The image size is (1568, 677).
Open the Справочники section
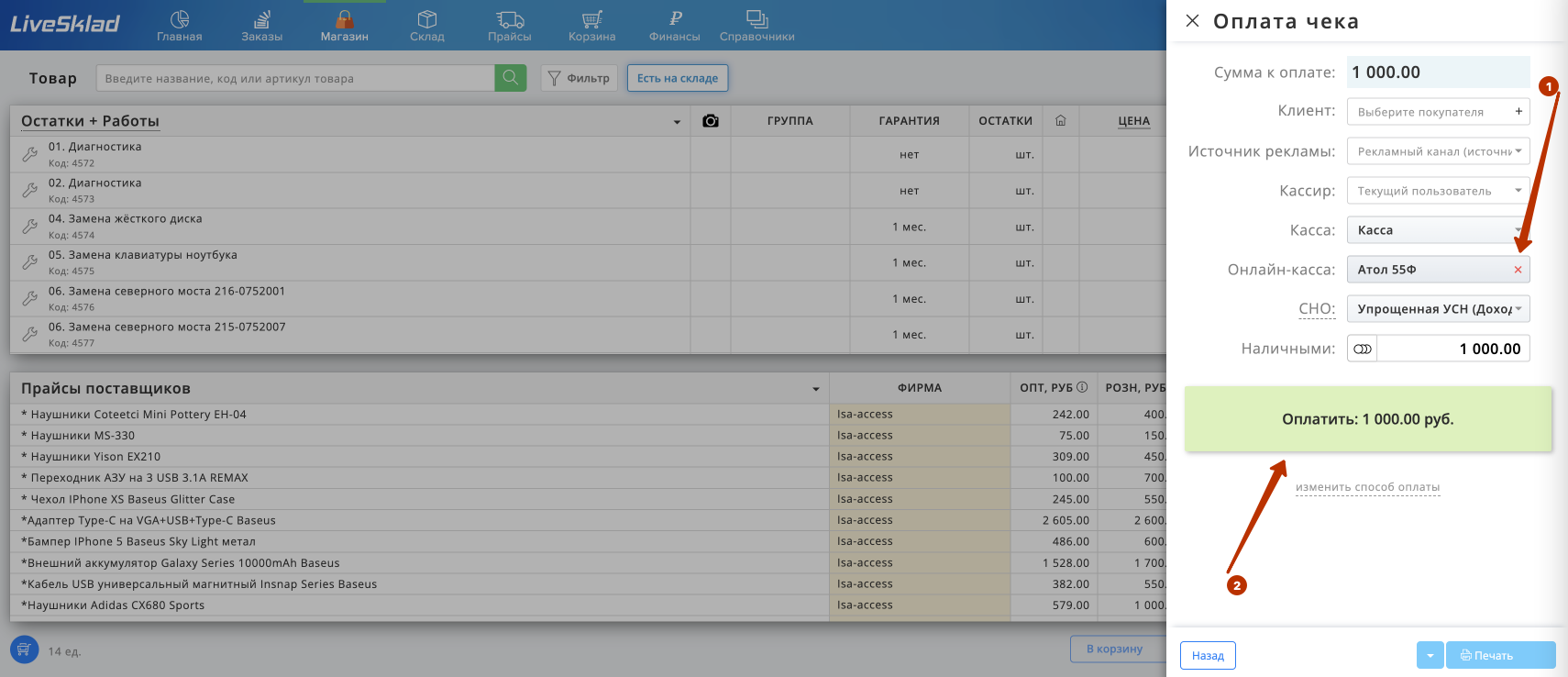(757, 26)
